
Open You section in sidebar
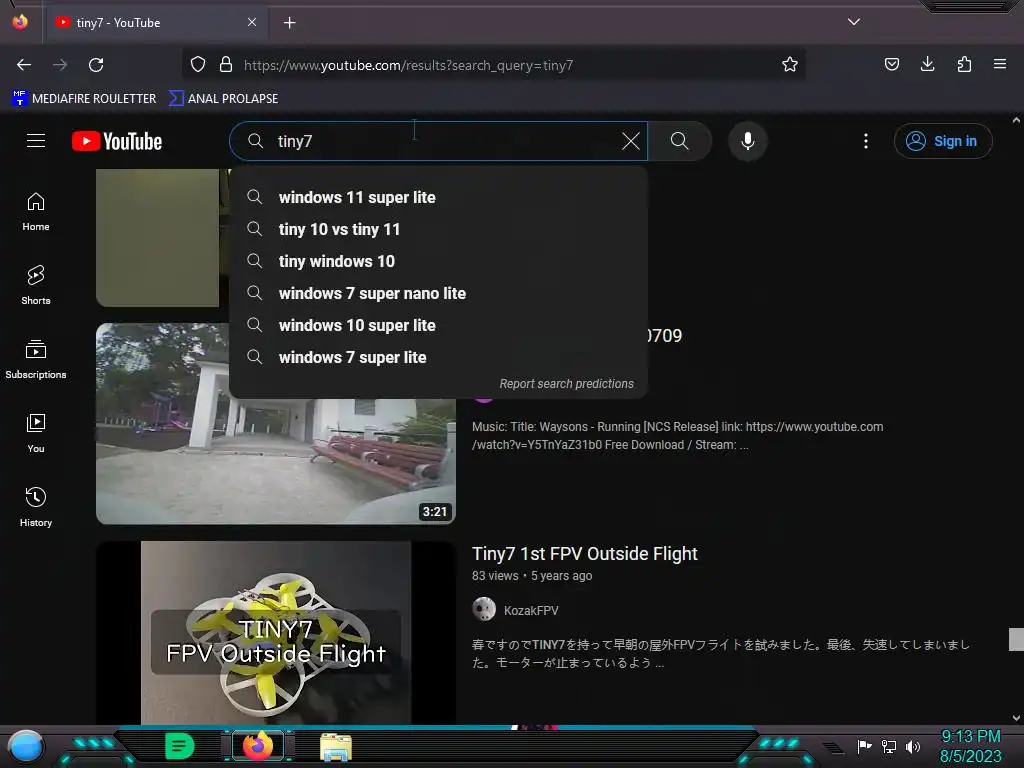tap(36, 433)
